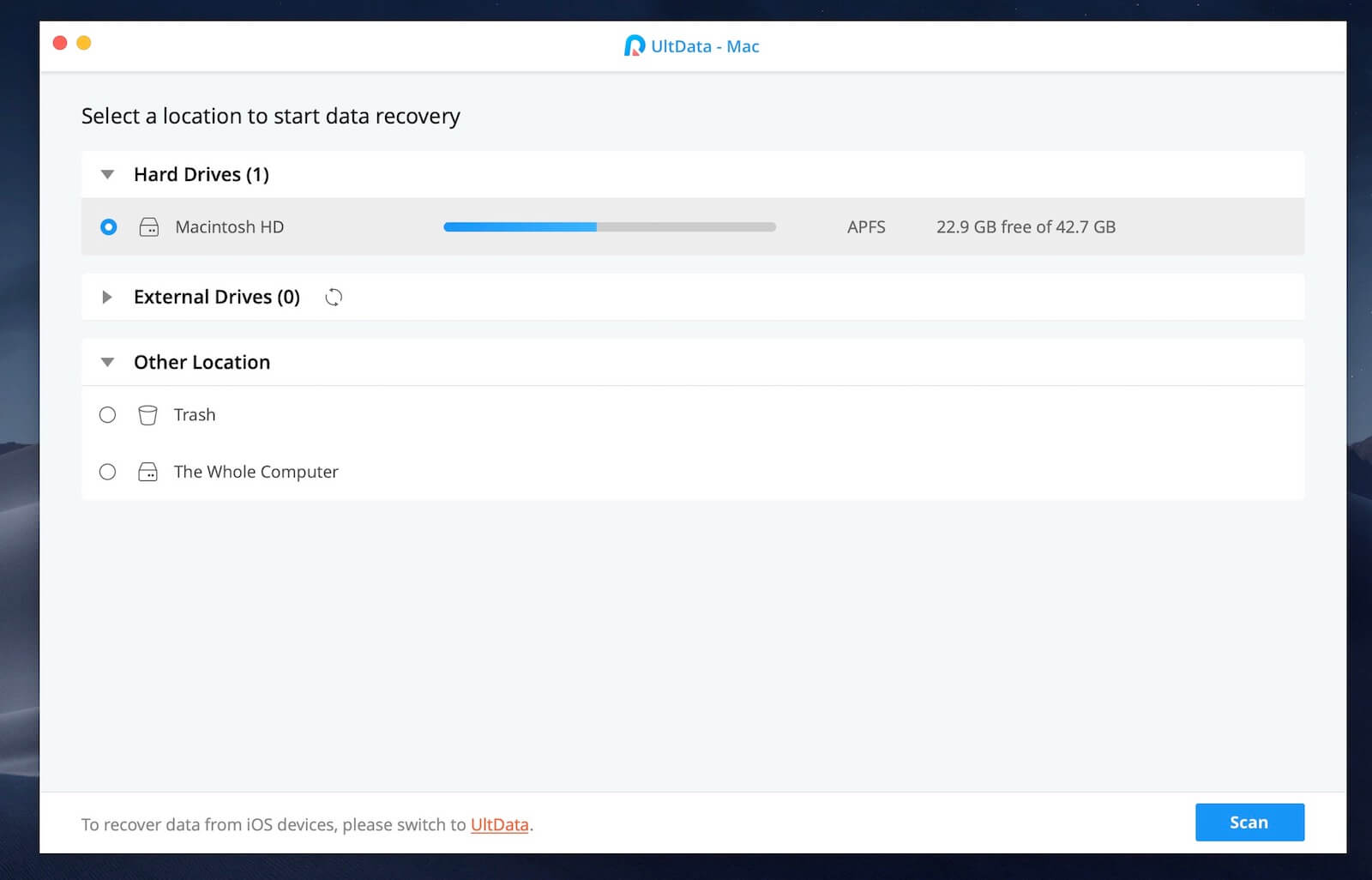Minimize the window with yellow button
Image resolution: width=1372 pixels, height=880 pixels.
click(84, 43)
